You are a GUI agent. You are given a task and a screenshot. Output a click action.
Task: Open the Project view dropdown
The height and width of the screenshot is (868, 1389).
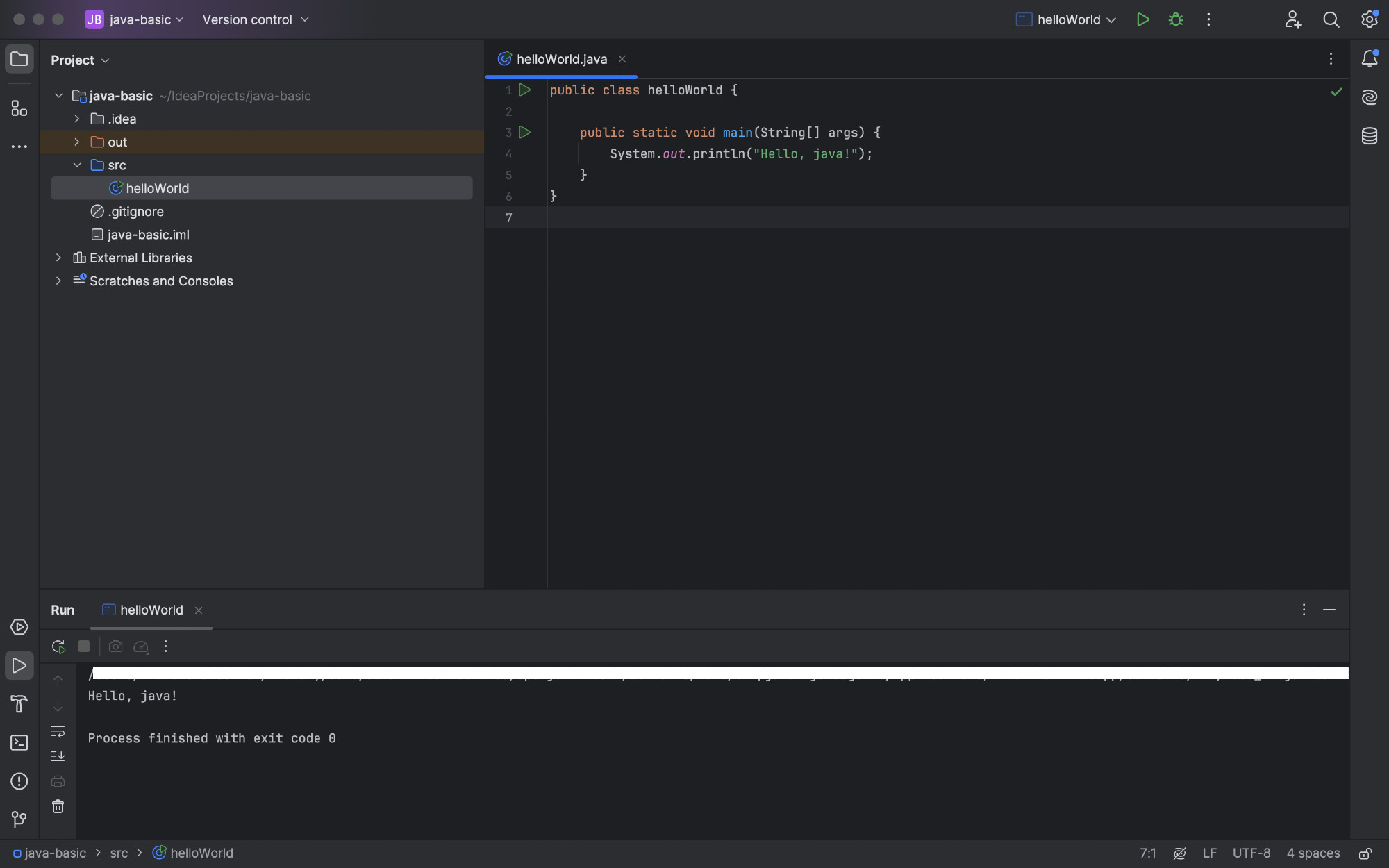click(80, 60)
